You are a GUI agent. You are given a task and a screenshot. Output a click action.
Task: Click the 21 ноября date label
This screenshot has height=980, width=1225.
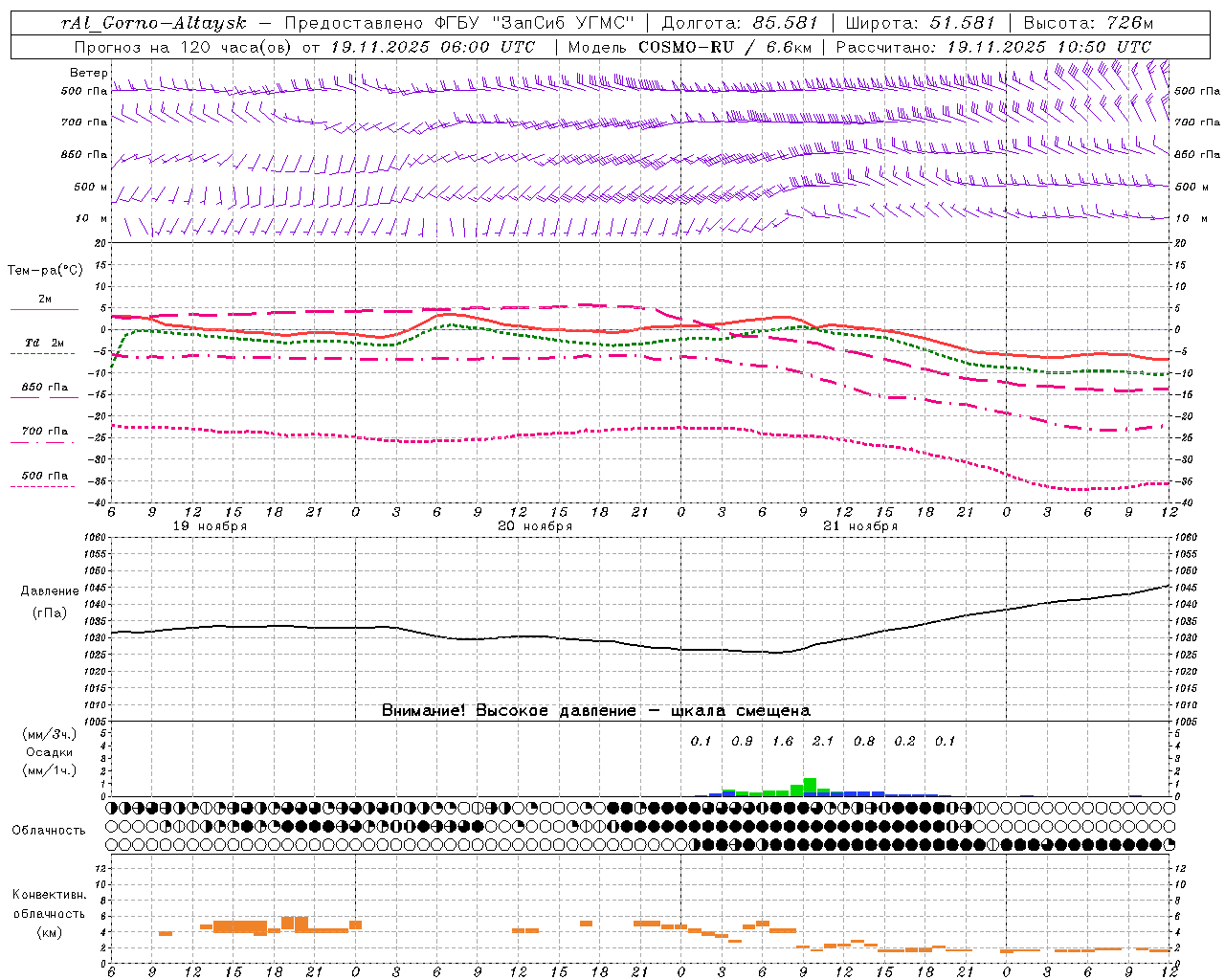point(860,526)
